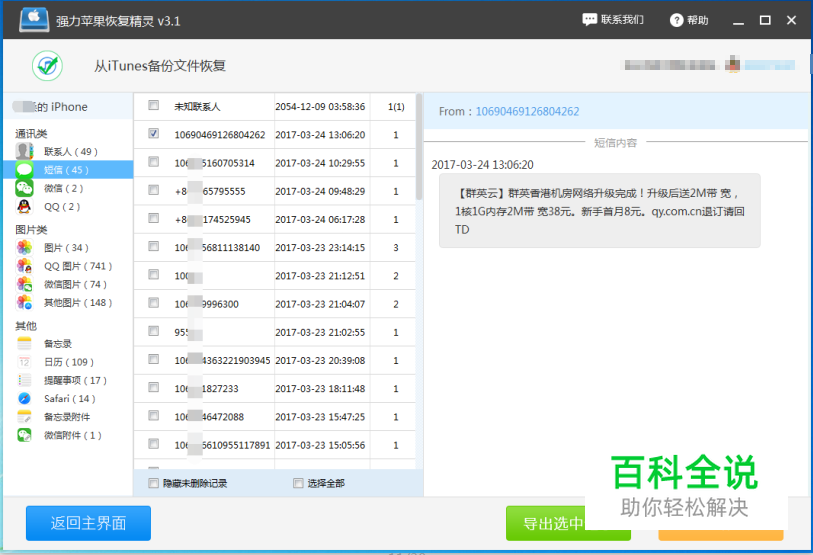Click message date 2017-03-24 13:06:20 in detail pane
This screenshot has width=813, height=555.
pos(482,165)
